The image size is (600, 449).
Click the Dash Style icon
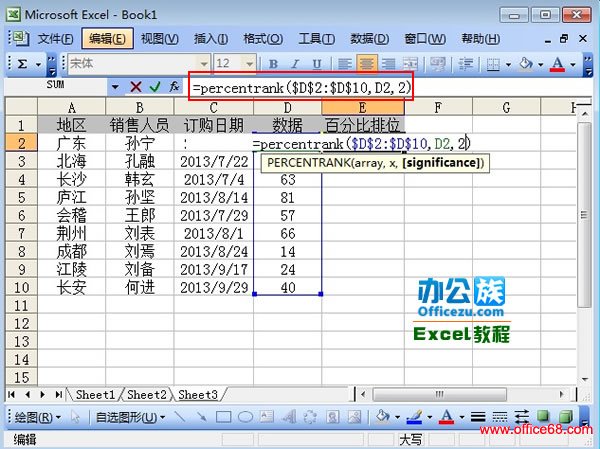tap(500, 417)
